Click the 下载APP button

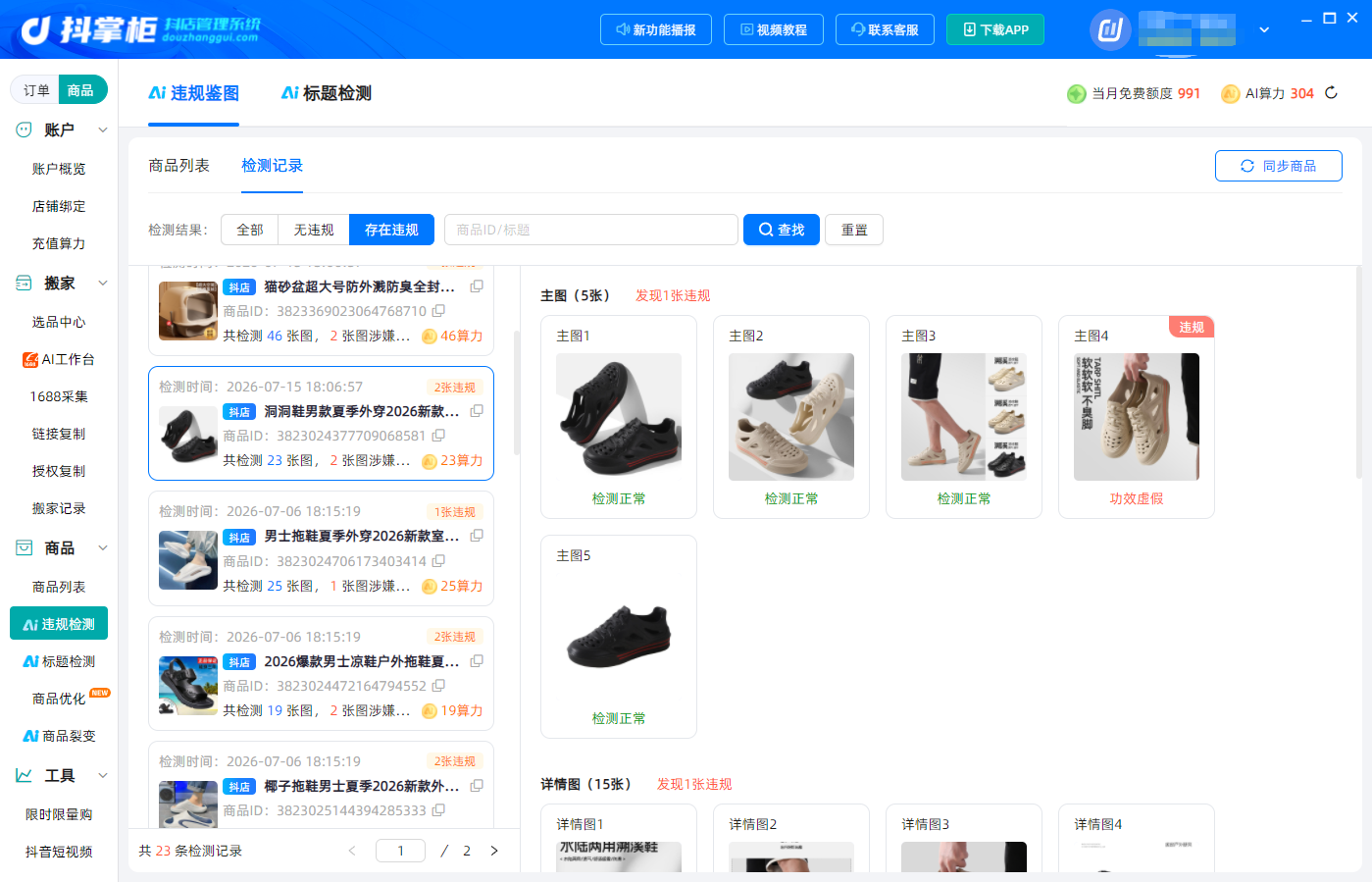995,29
